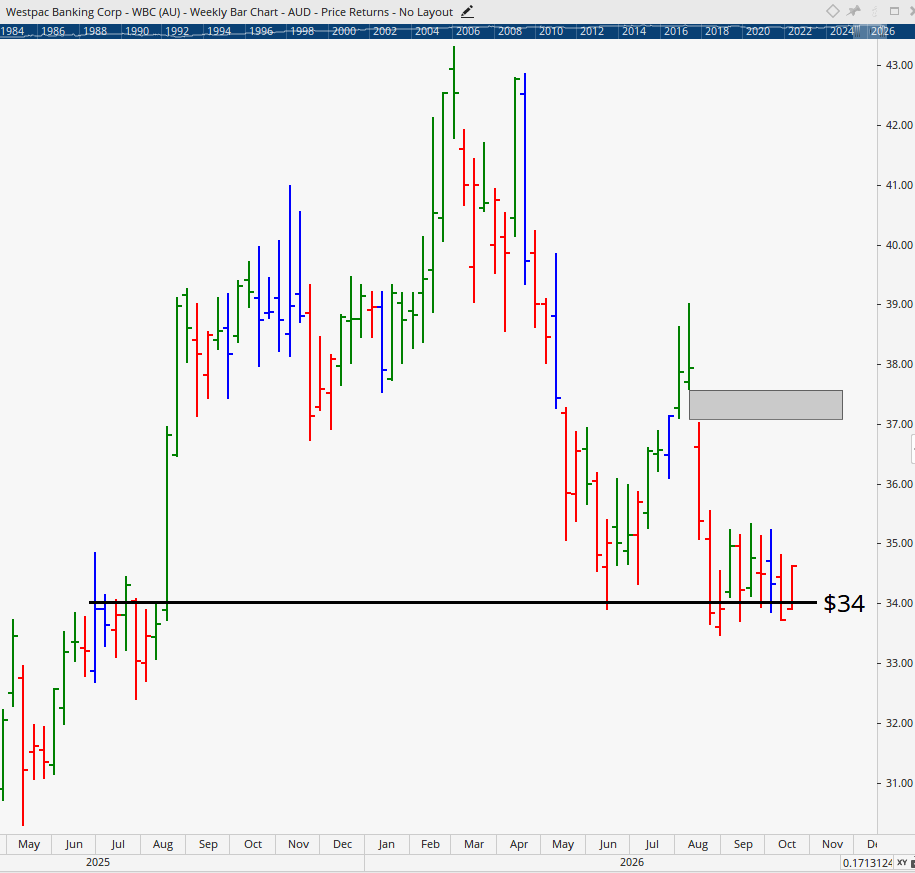
Task: Click the 34.00 price axis label
Action: (x=899, y=603)
